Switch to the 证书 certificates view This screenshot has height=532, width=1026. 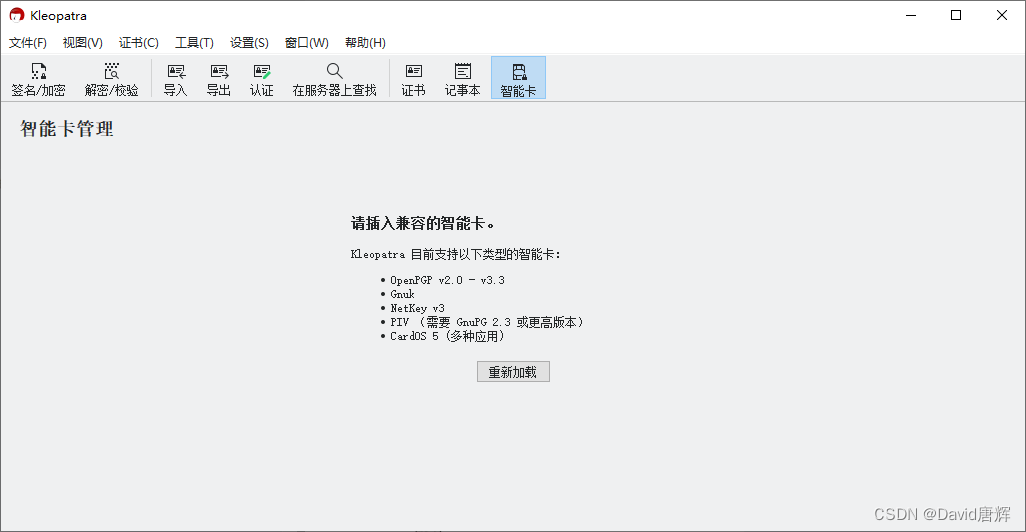tap(414, 79)
